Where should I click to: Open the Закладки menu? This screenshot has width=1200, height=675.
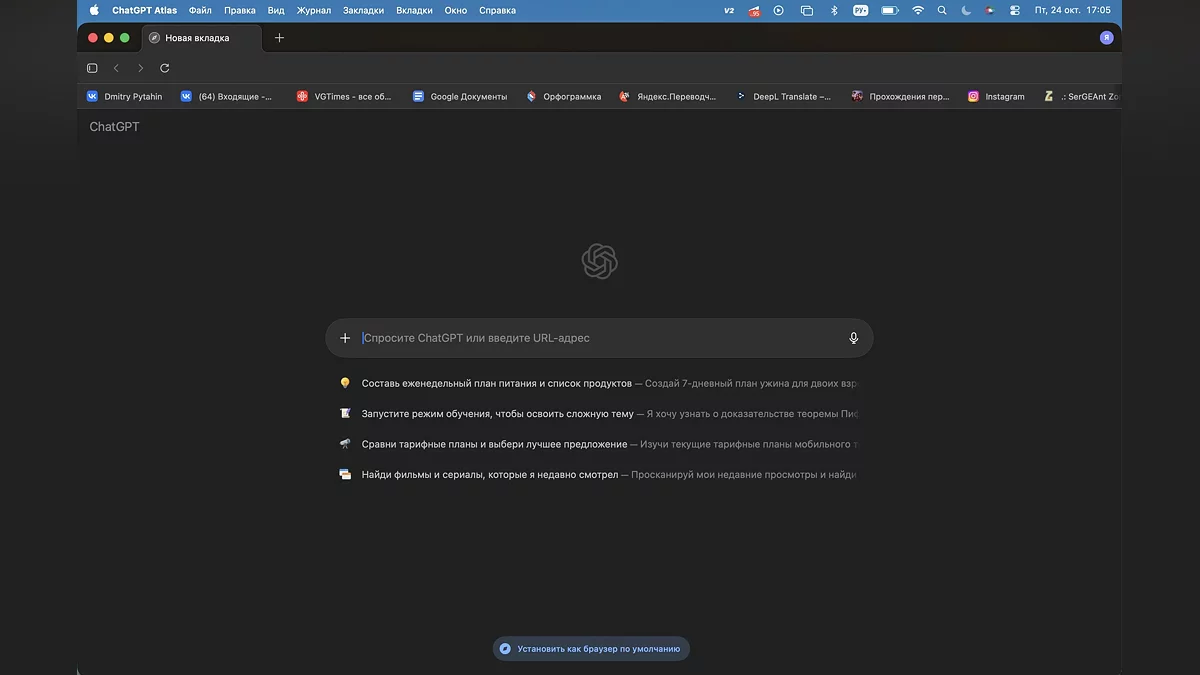(x=364, y=10)
